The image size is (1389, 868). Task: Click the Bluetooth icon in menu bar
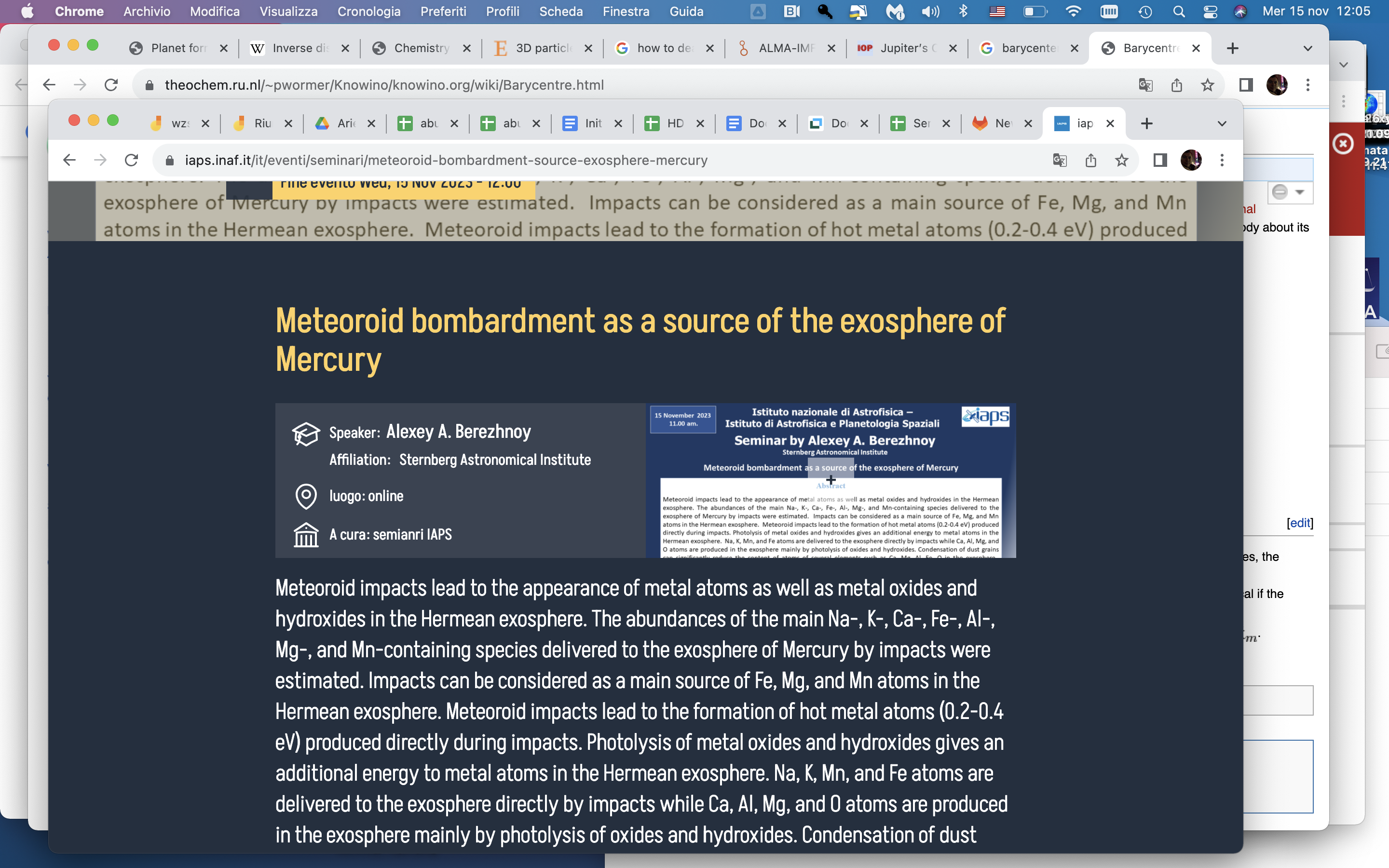point(964,12)
